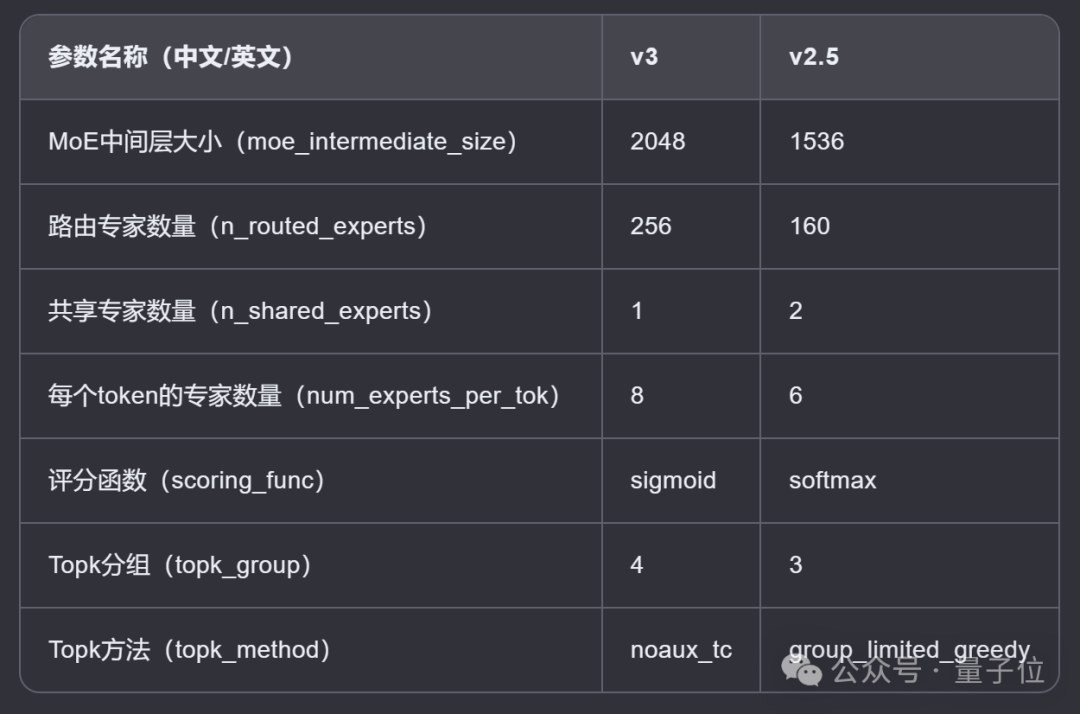Image resolution: width=1080 pixels, height=714 pixels.
Task: Select the v3 column header
Action: tap(644, 57)
